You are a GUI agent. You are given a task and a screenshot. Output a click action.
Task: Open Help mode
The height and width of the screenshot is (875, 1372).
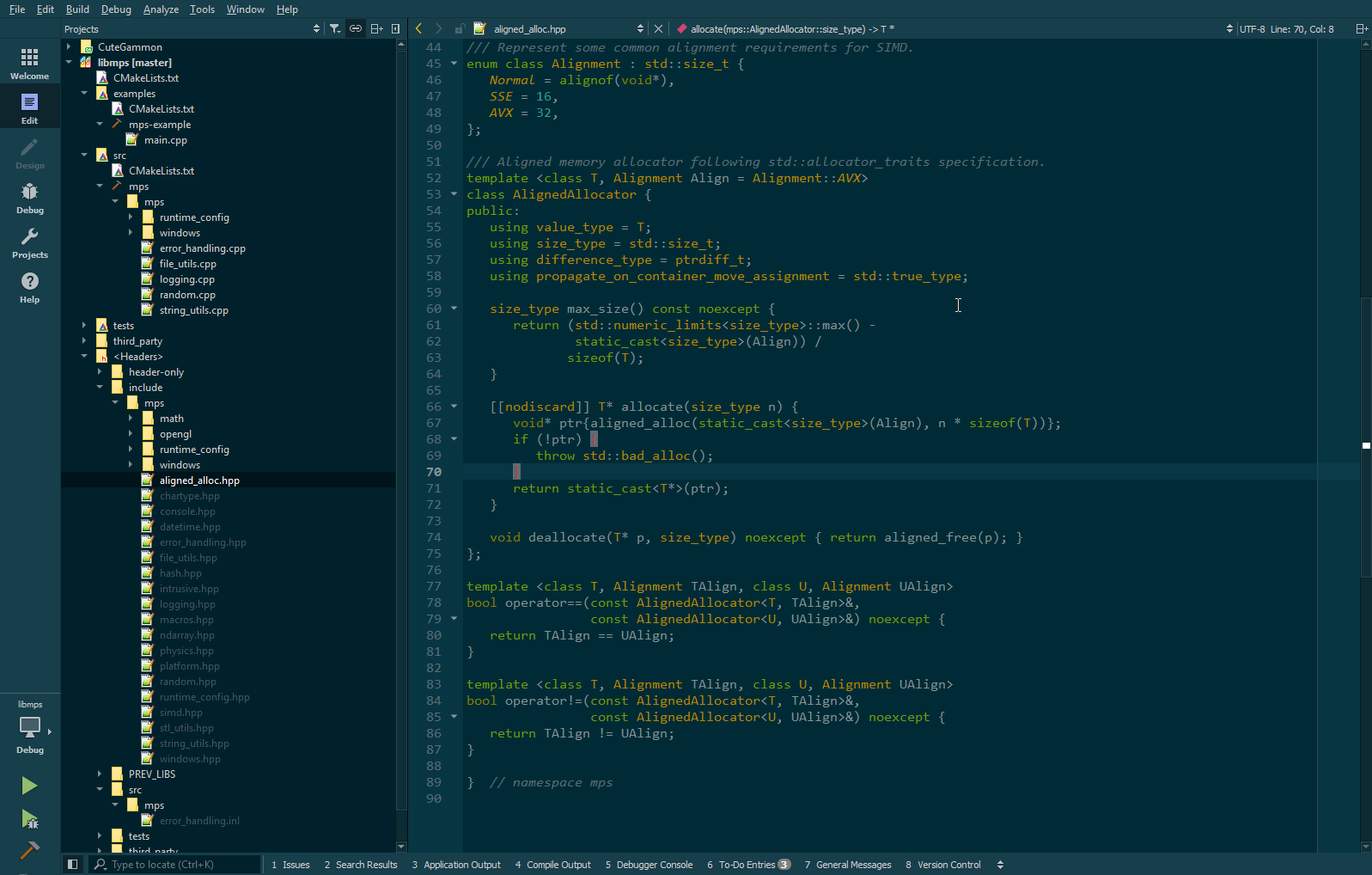30,287
